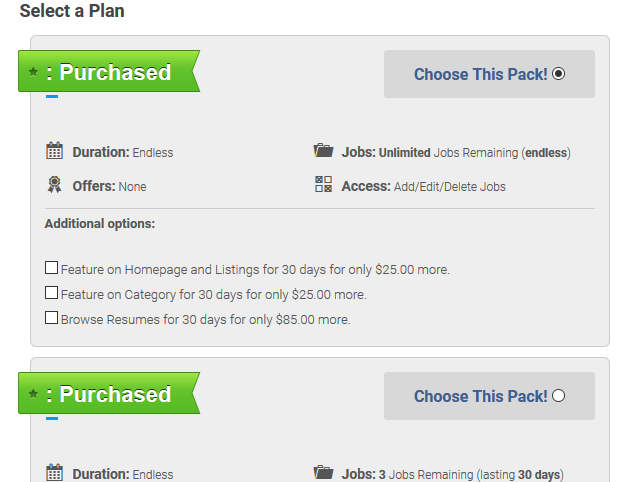Click blue underline below first Purchased banner
The height and width of the screenshot is (482, 632).
[x=52, y=97]
